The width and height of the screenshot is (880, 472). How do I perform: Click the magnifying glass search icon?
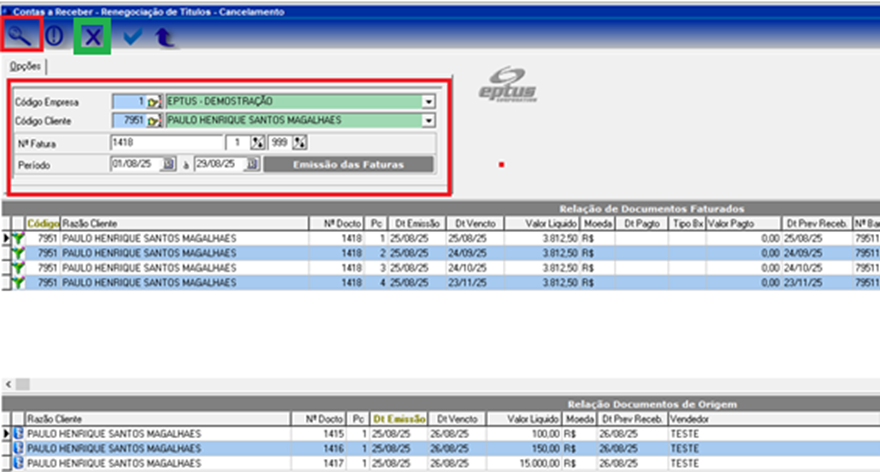[20, 35]
